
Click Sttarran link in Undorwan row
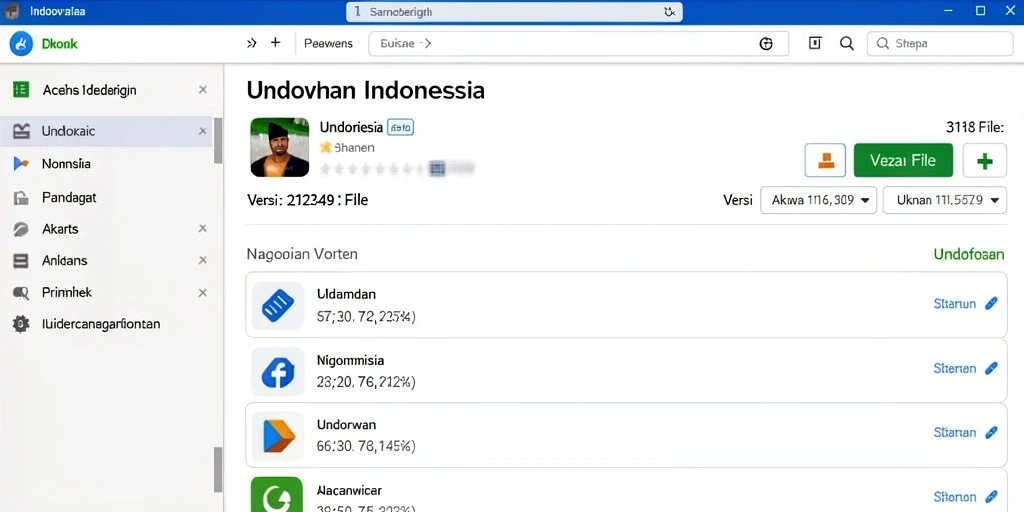[955, 432]
